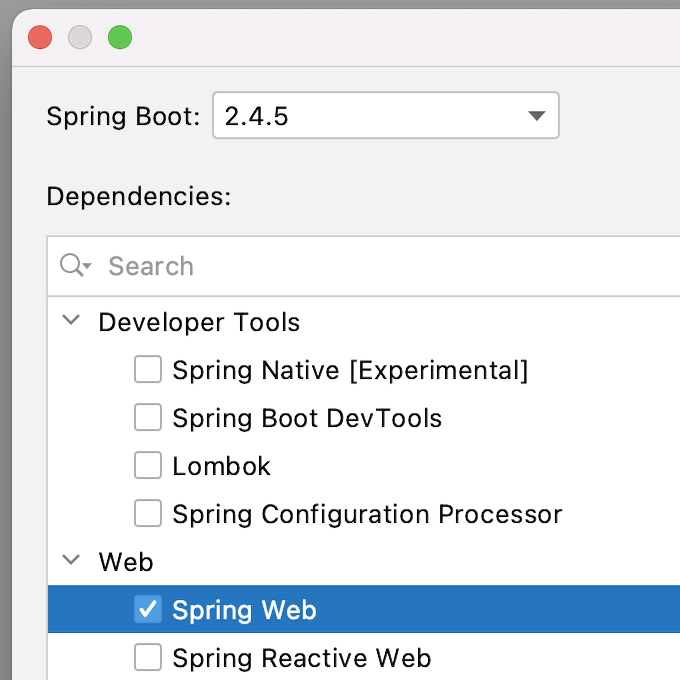Select the Lombok dependency name
Image resolution: width=680 pixels, height=680 pixels.
click(x=221, y=466)
